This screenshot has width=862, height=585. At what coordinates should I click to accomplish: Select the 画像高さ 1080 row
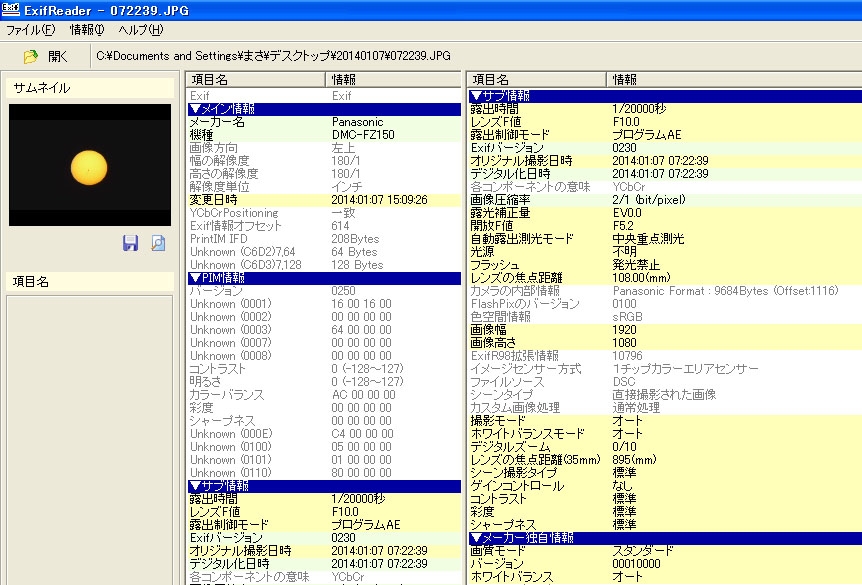[x=665, y=343]
